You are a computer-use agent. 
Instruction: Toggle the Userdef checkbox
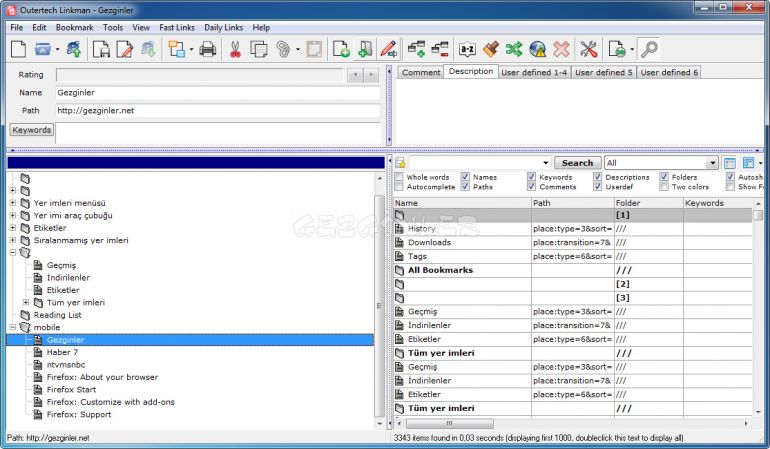[598, 187]
